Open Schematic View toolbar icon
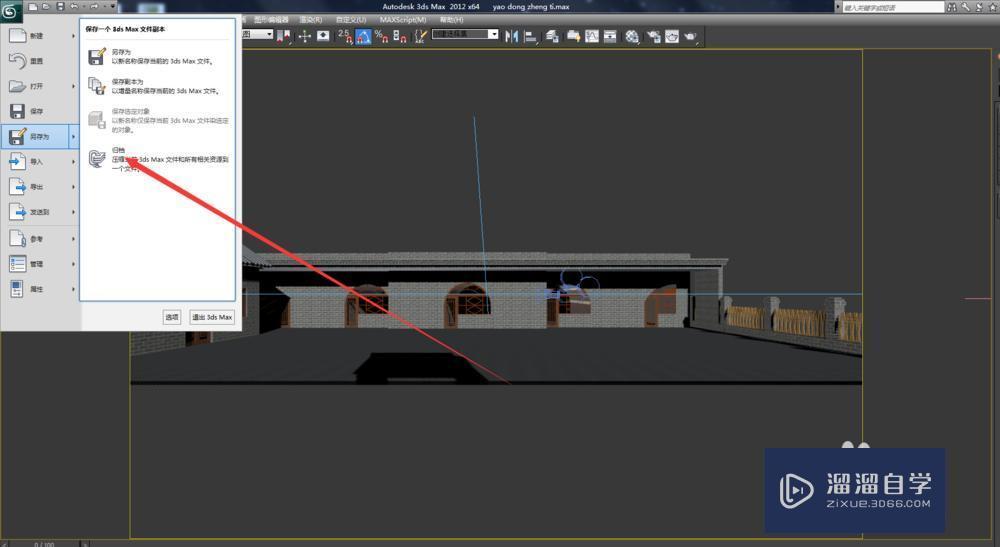The height and width of the screenshot is (547, 1000). click(x=610, y=36)
